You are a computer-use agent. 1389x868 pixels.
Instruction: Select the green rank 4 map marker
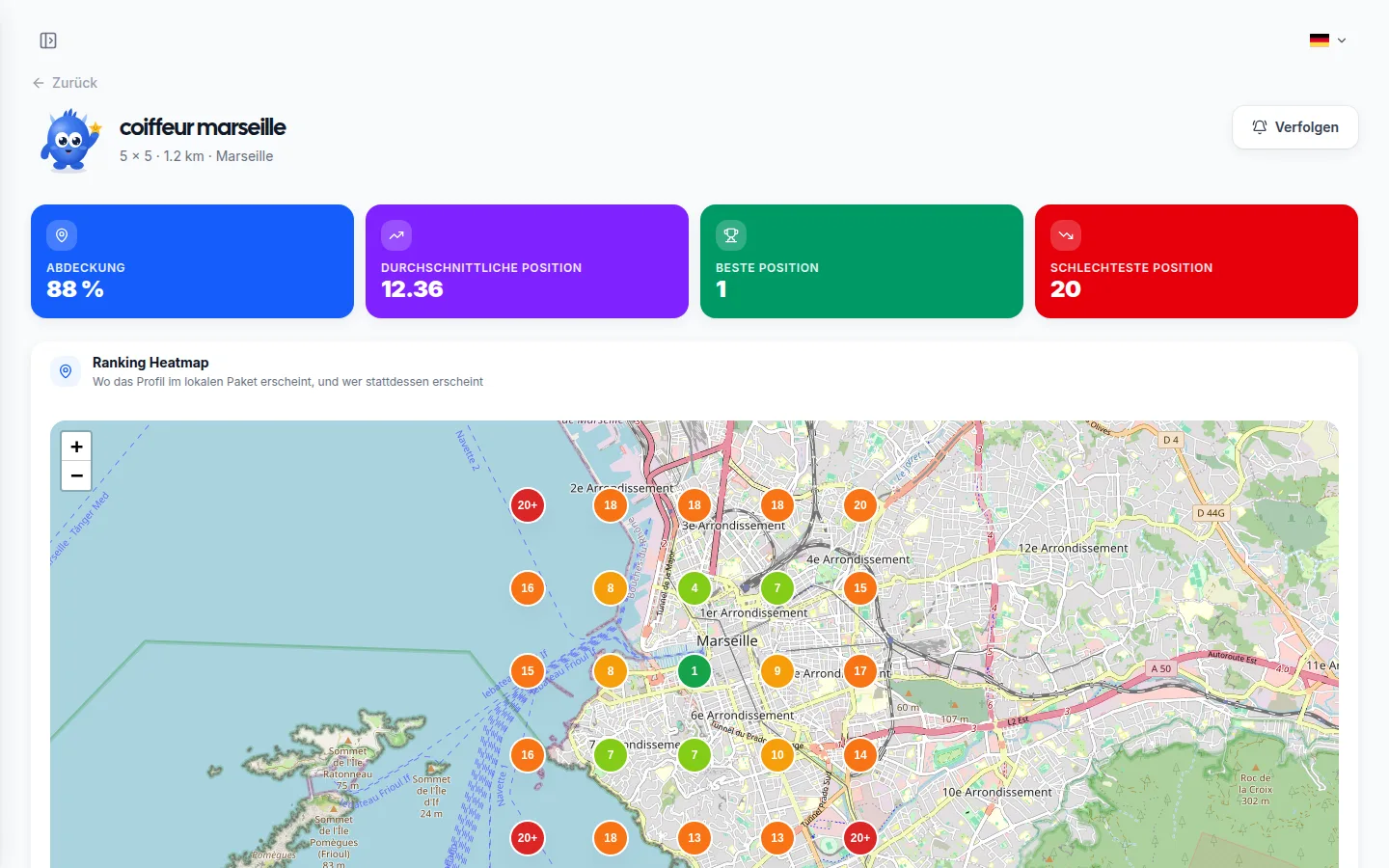click(x=694, y=588)
